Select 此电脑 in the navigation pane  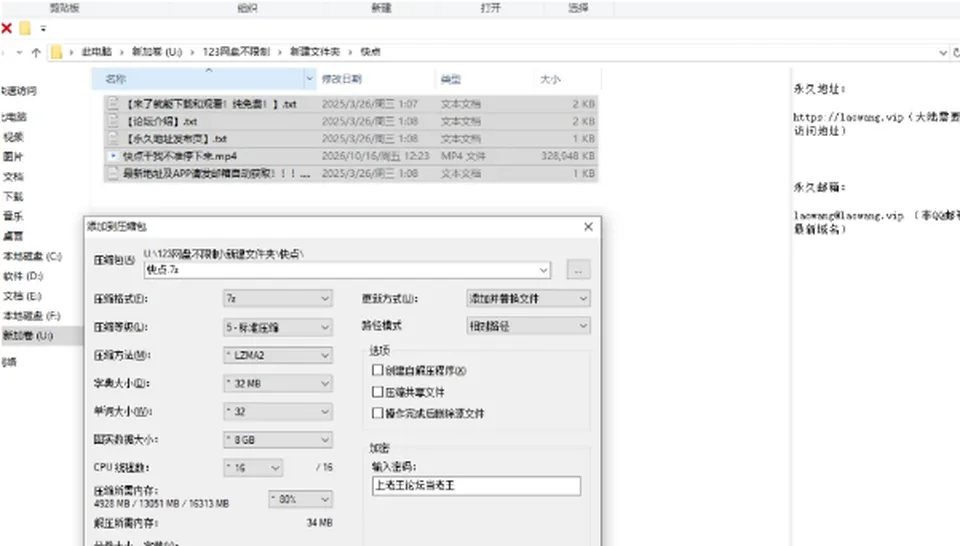14,117
